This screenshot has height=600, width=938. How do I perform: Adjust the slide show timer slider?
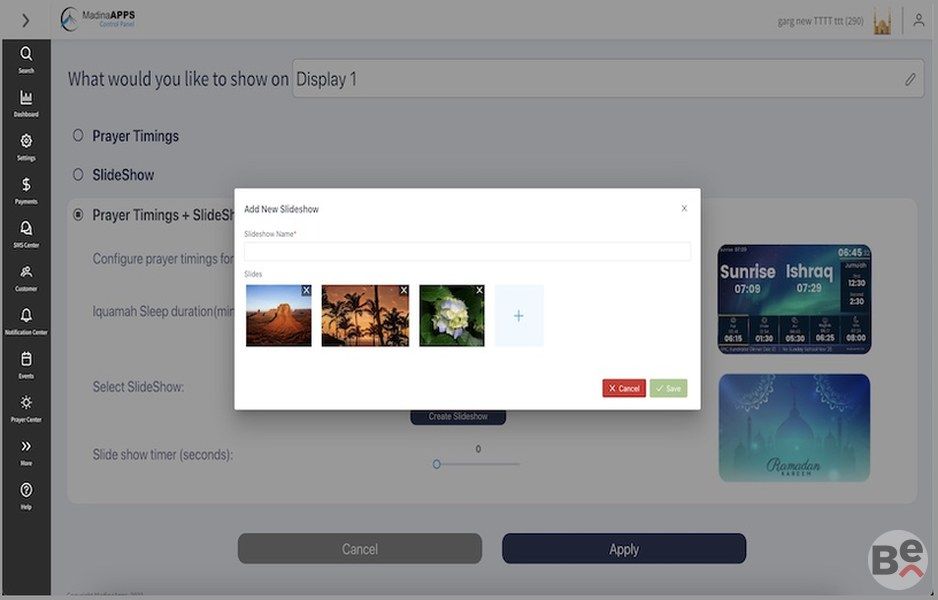(x=437, y=464)
